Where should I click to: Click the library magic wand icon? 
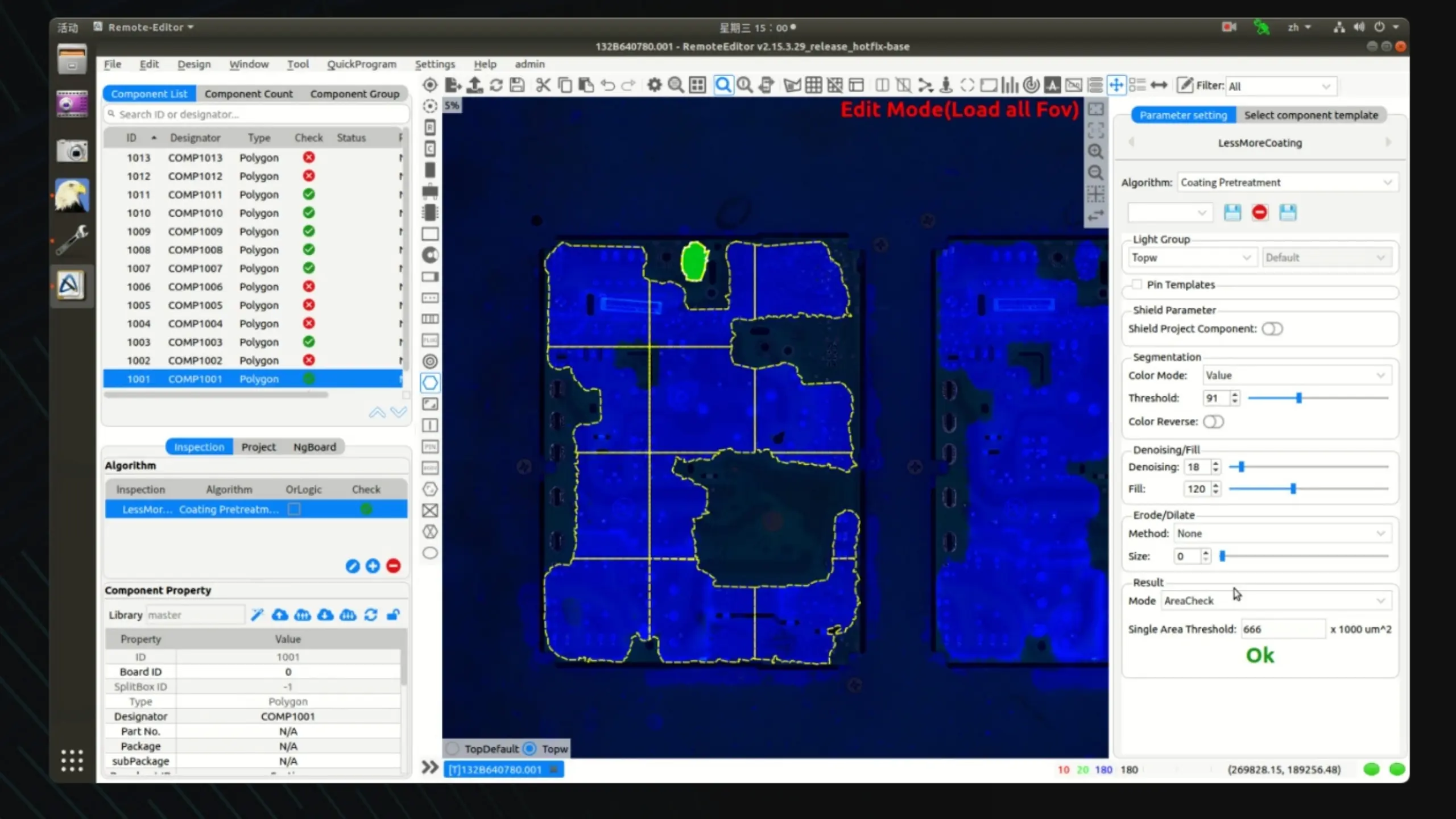pyautogui.click(x=257, y=615)
